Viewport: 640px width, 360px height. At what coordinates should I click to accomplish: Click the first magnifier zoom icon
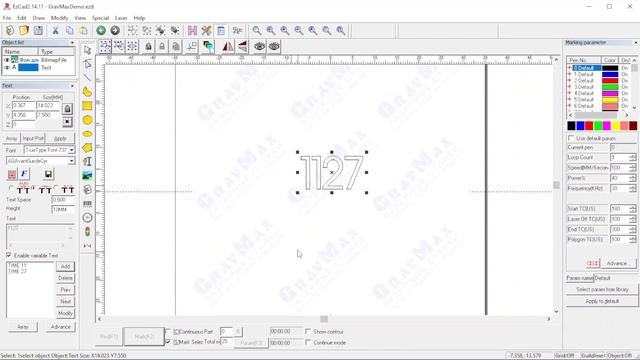[x=257, y=30]
